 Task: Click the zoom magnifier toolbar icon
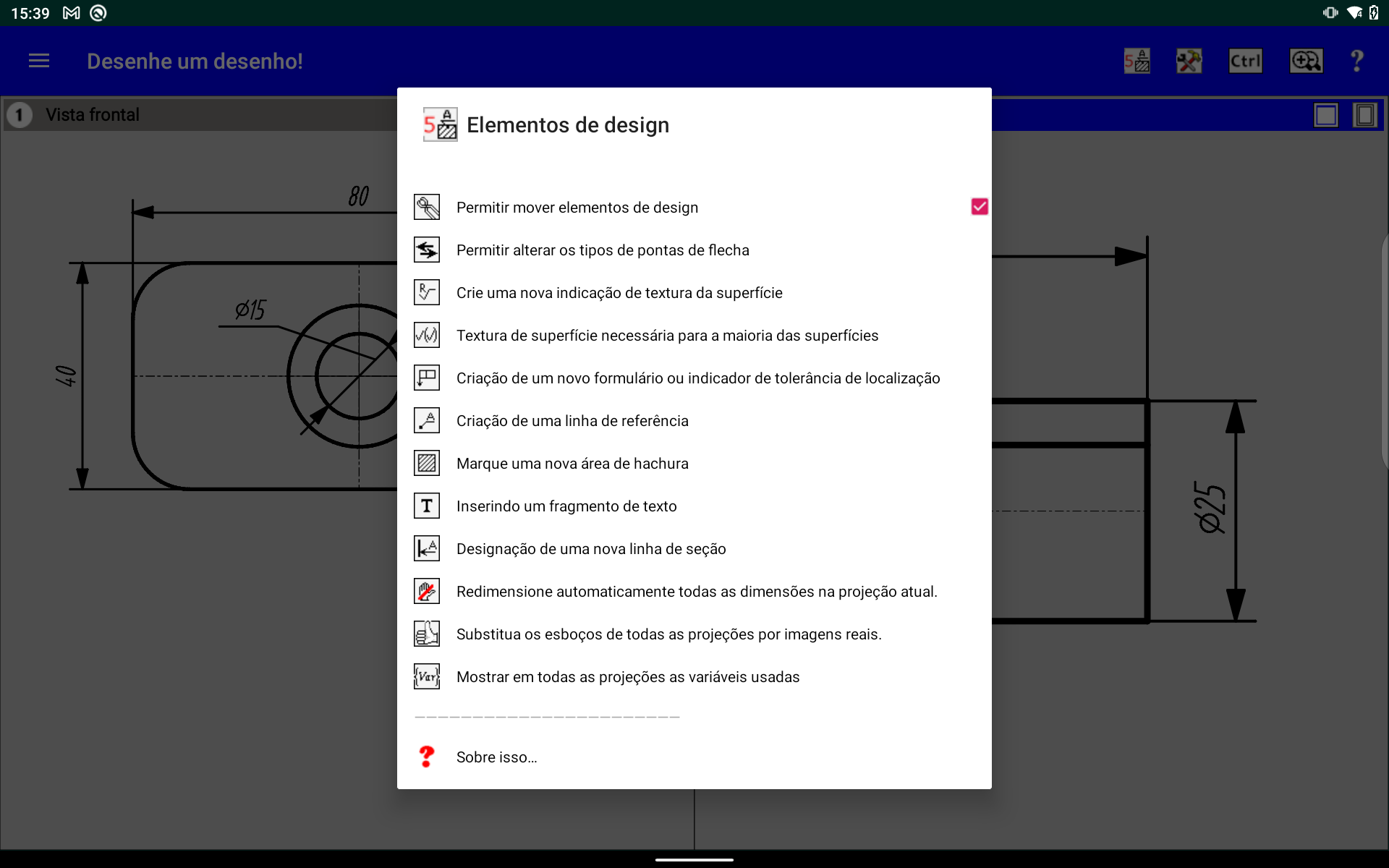1305,61
